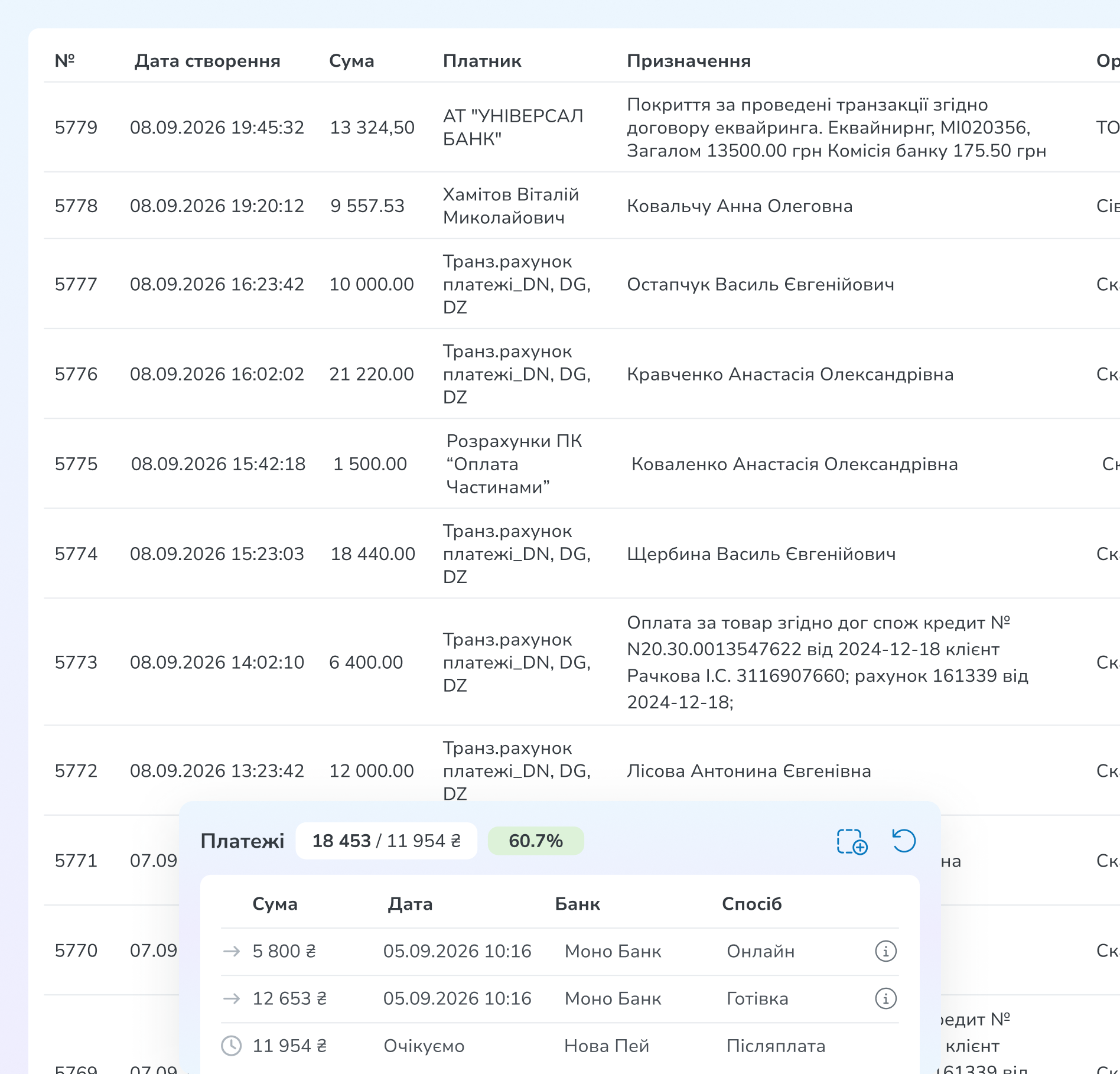Sort by the Дата створення column header
The height and width of the screenshot is (1074, 1120).
(207, 61)
